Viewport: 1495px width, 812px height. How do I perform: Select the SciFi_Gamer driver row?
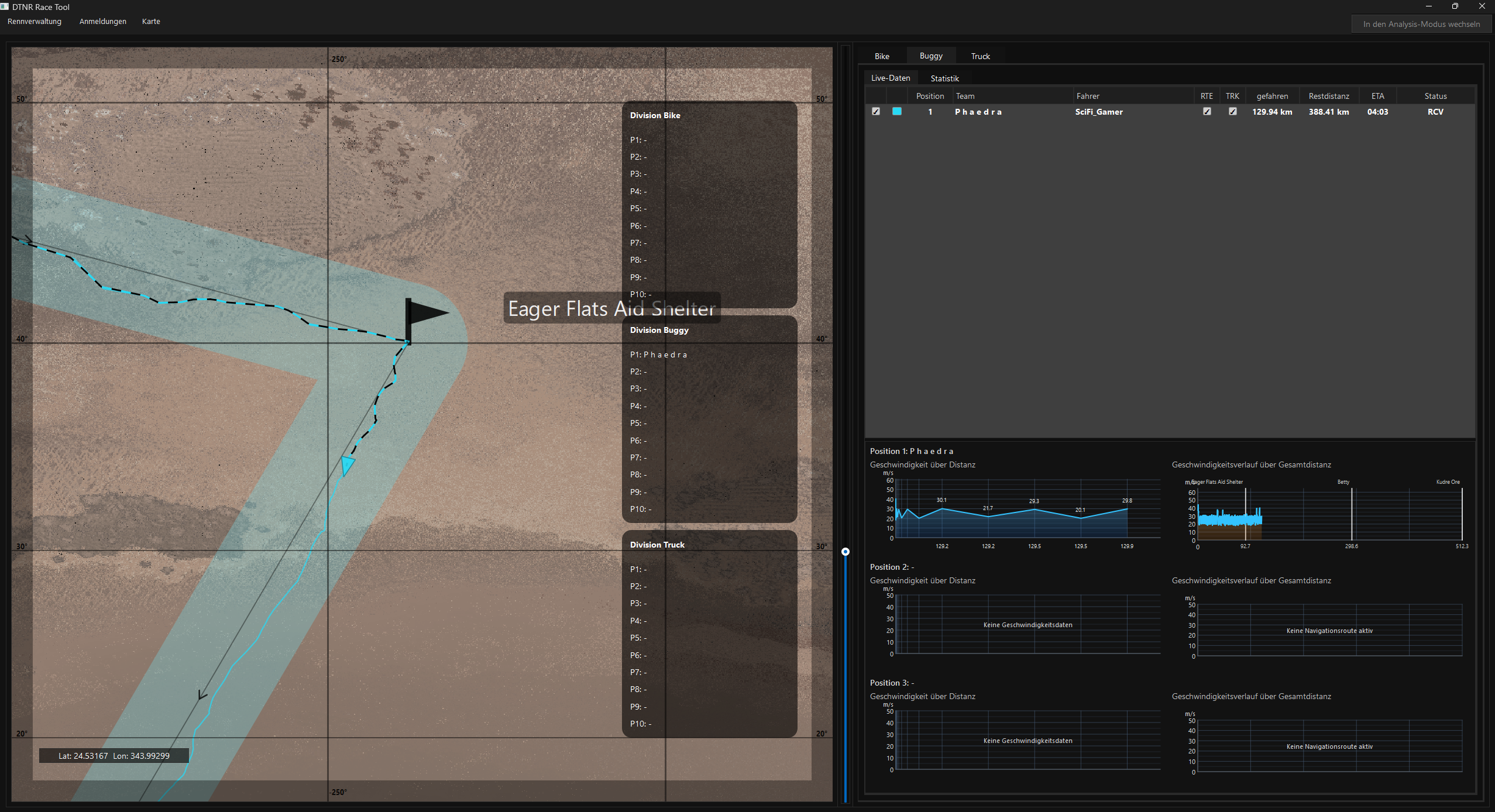[x=1099, y=112]
